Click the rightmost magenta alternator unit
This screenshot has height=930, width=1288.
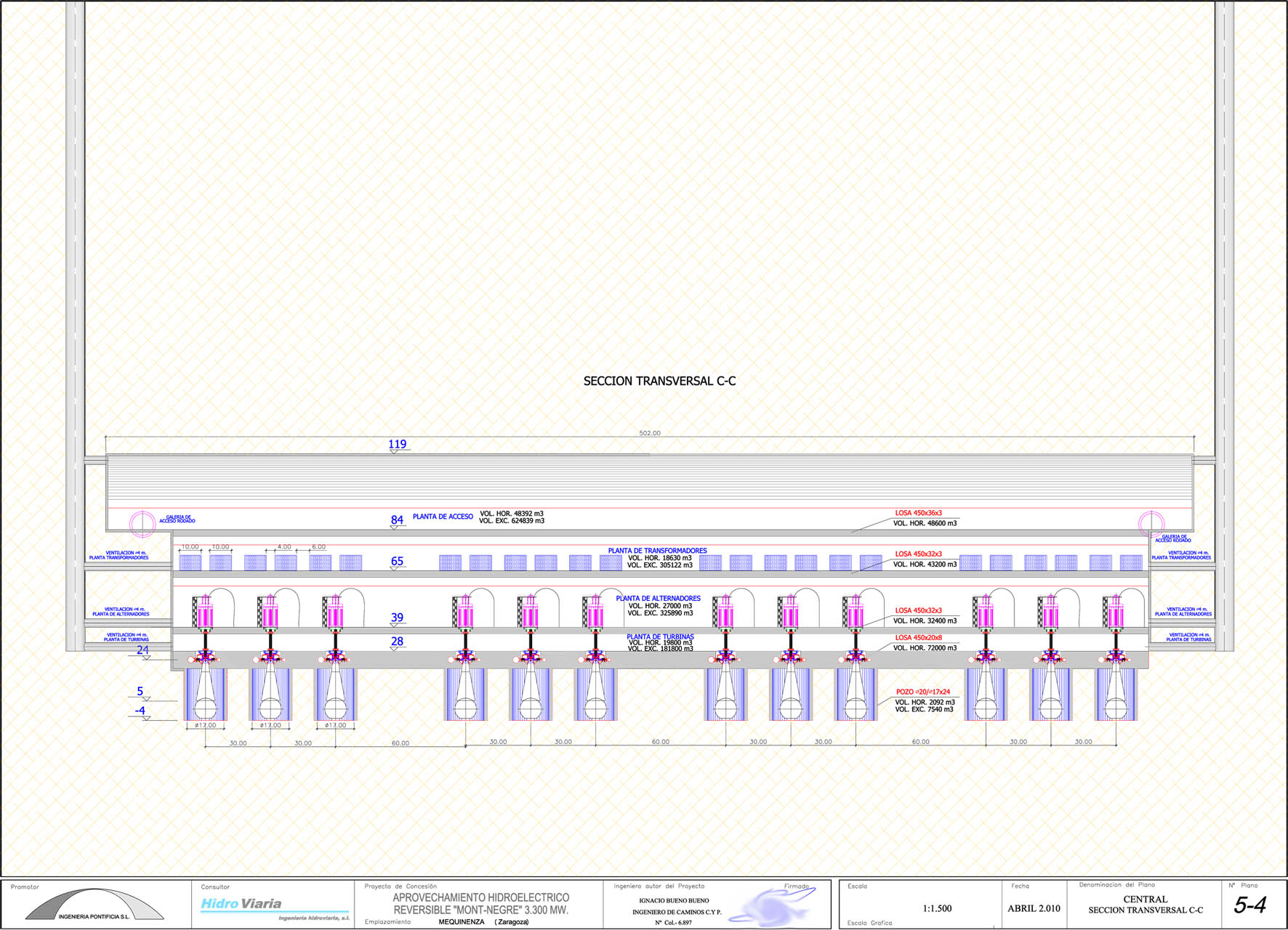pyautogui.click(x=1115, y=612)
